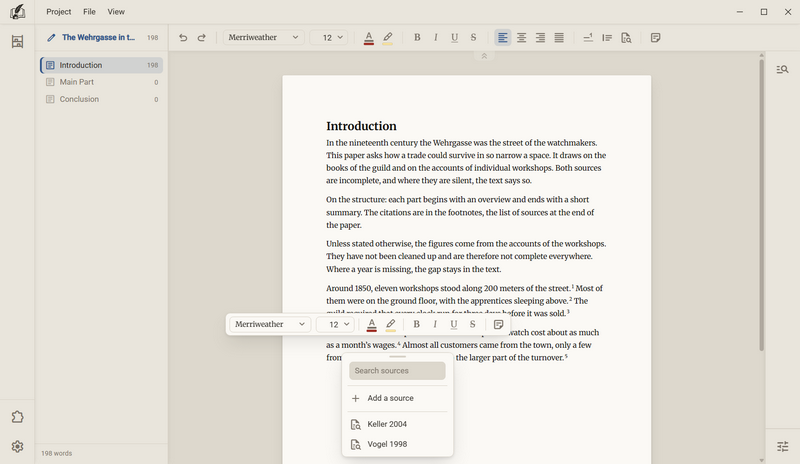
Task: Align text right
Action: pyautogui.click(x=540, y=38)
